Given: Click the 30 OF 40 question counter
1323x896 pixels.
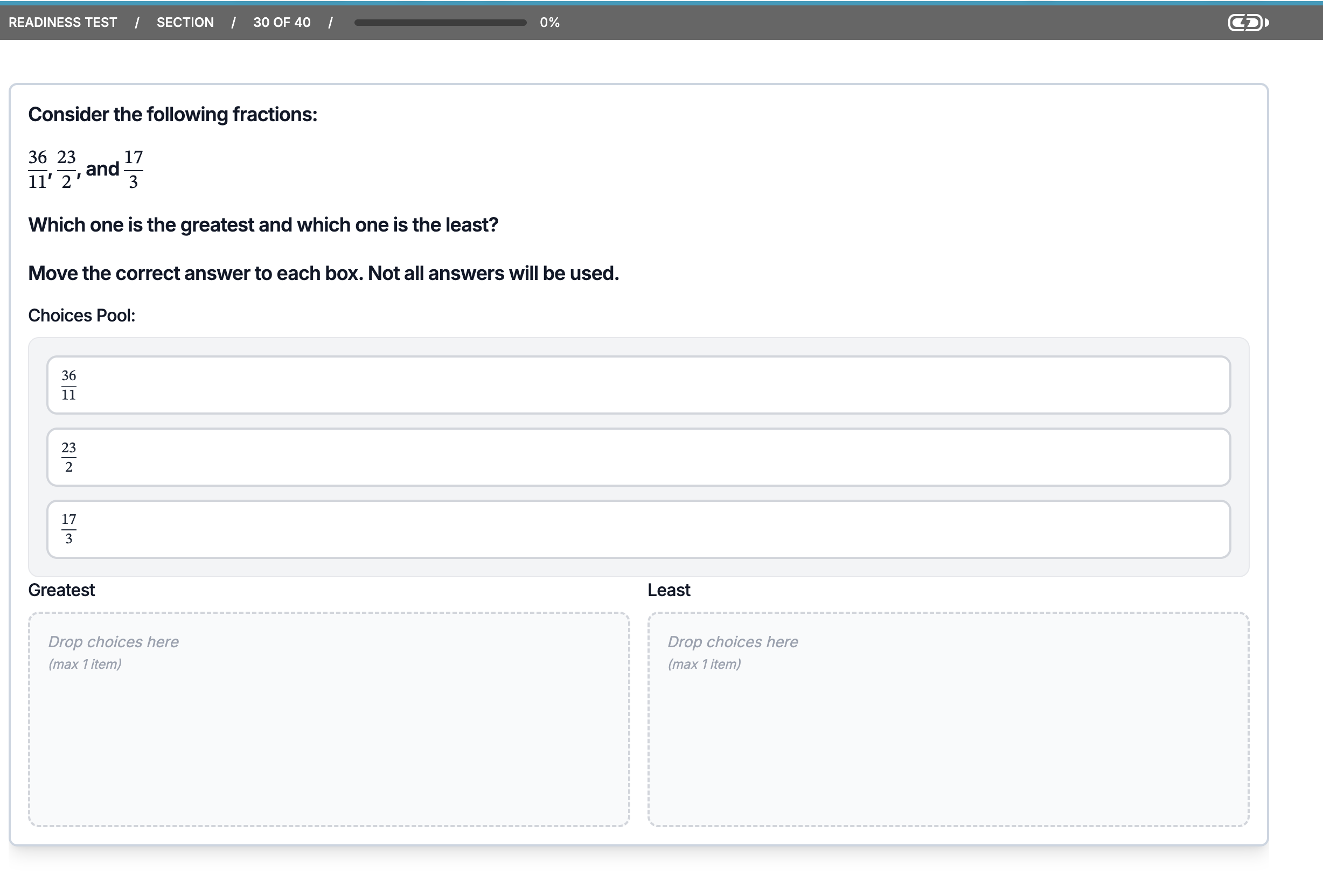Looking at the screenshot, I should (282, 23).
